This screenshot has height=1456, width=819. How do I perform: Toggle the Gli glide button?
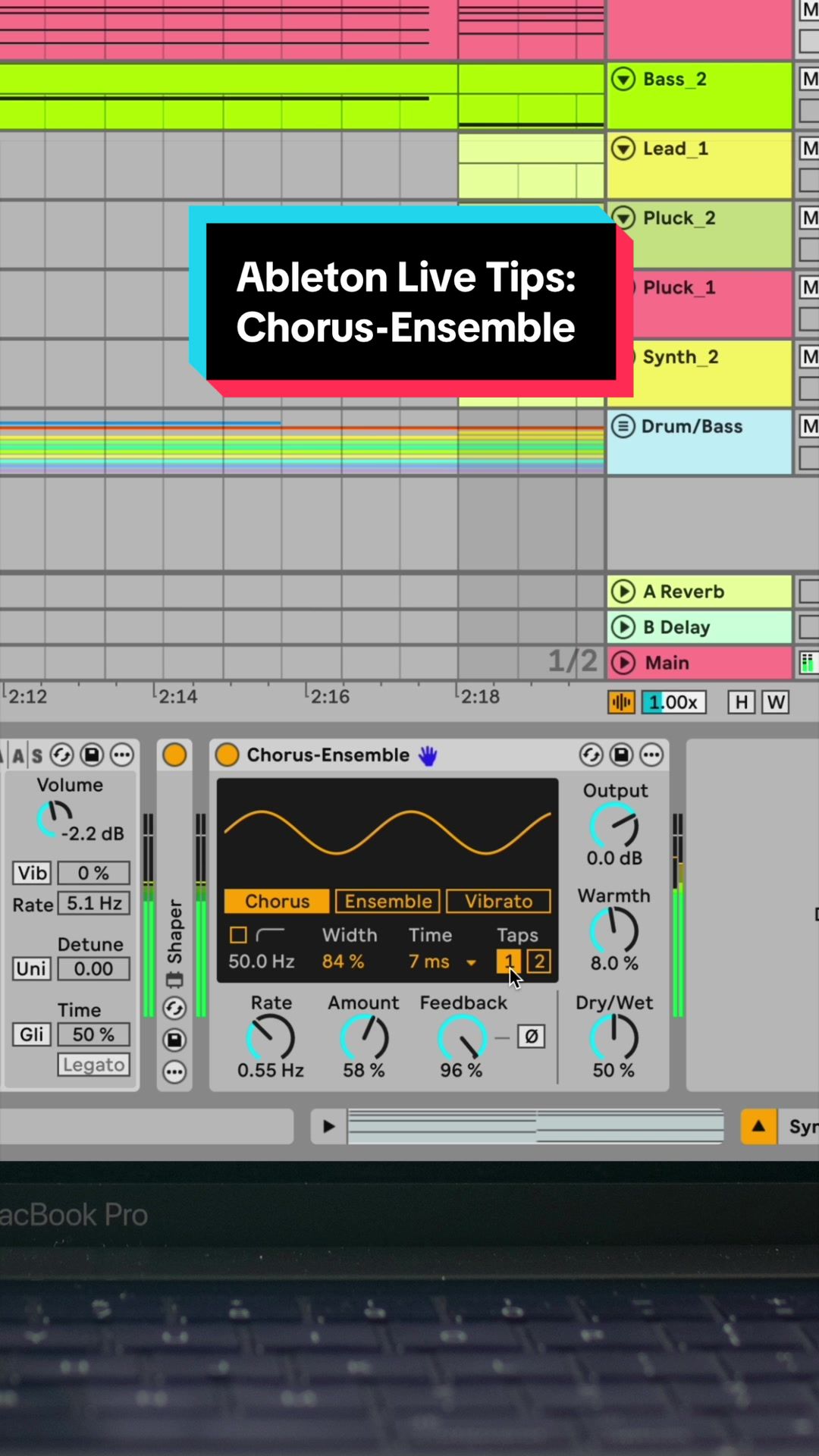click(x=32, y=1034)
